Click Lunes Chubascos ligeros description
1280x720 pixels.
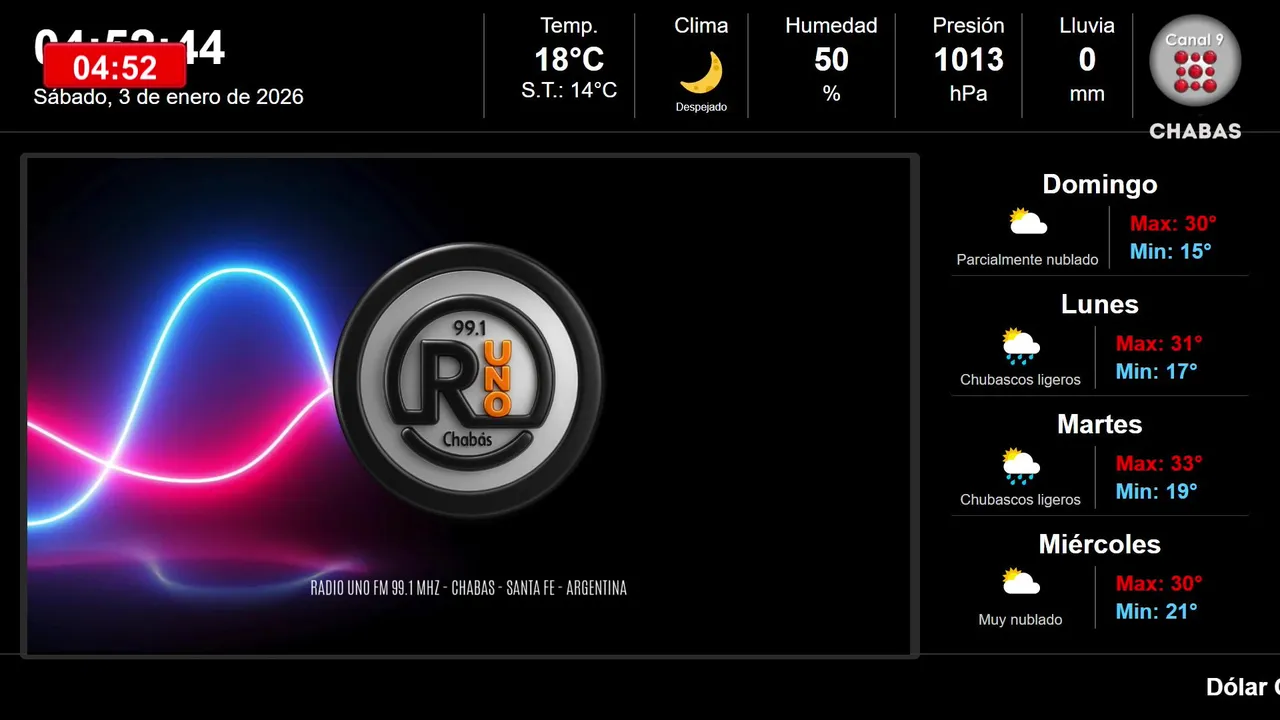point(1020,380)
